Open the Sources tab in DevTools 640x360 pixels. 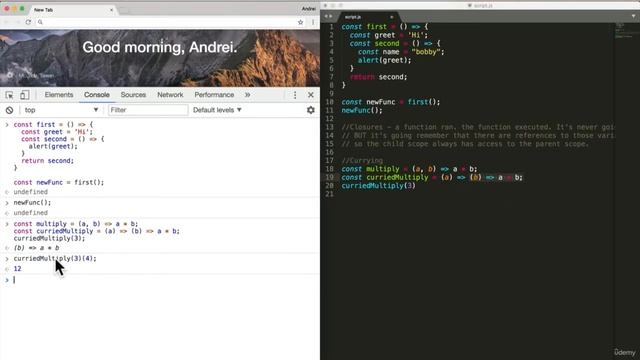point(133,95)
